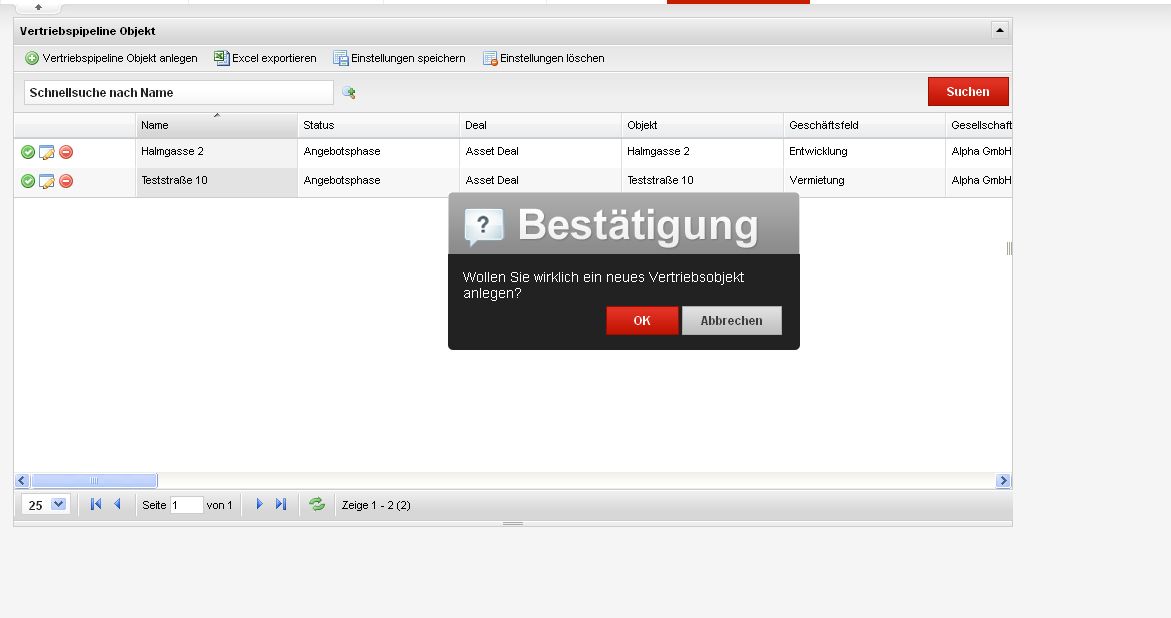
Task: Click Asset Deal in Teststraße 10 row
Action: [x=492, y=181]
